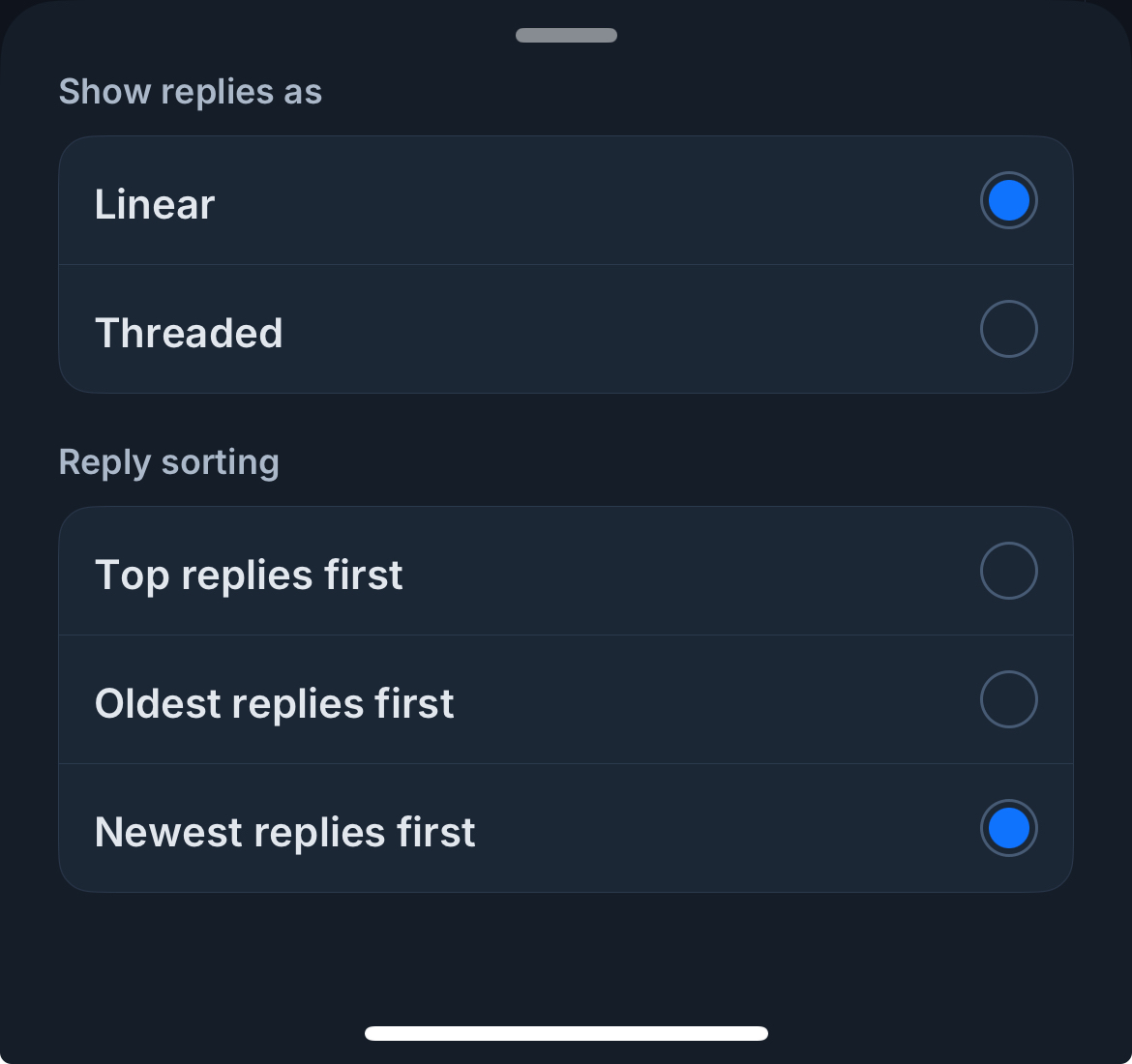The width and height of the screenshot is (1132, 1064).
Task: Tap the home indicator bar at bottom
Action: click(566, 1033)
